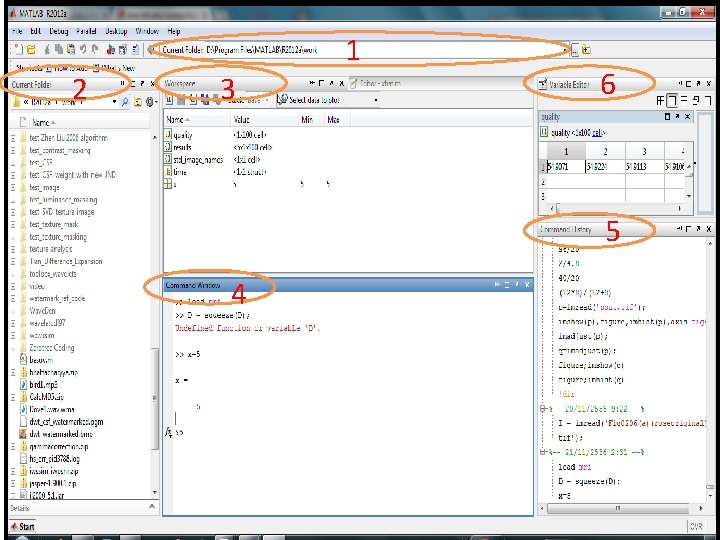Image resolution: width=720 pixels, height=540 pixels.
Task: Expand the test_contrast_masking folder
Action: [x=13, y=150]
